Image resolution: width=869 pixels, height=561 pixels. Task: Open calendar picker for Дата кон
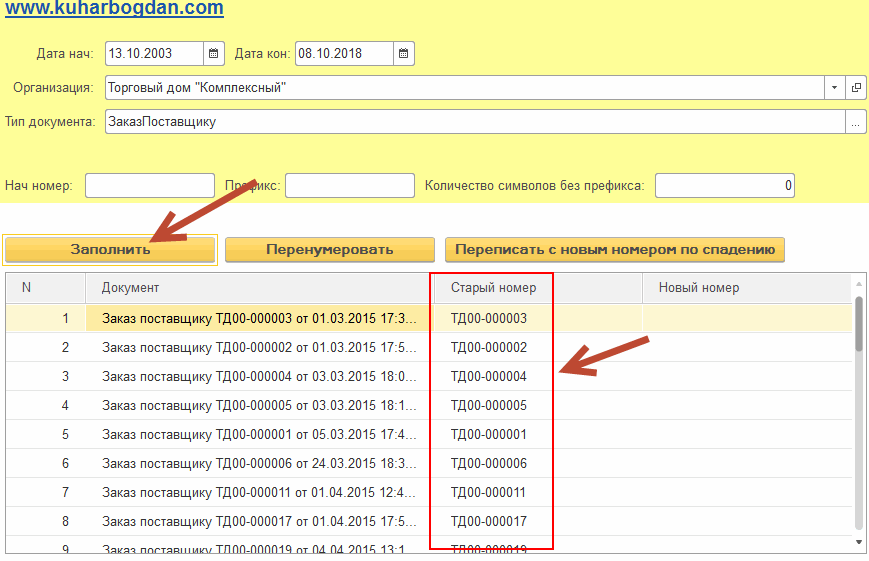pyautogui.click(x=403, y=53)
